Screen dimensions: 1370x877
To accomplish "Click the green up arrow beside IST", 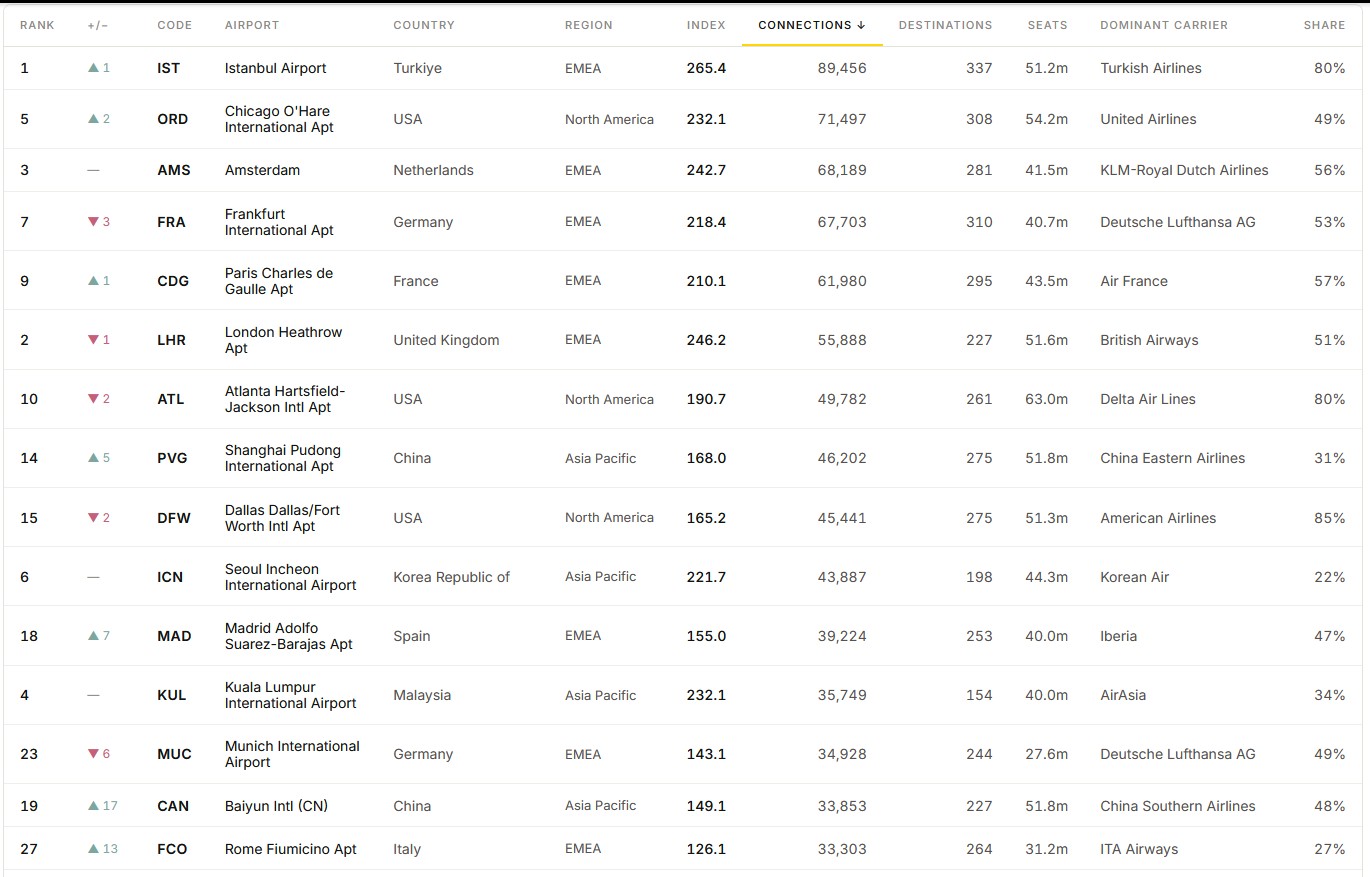I will [x=93, y=68].
